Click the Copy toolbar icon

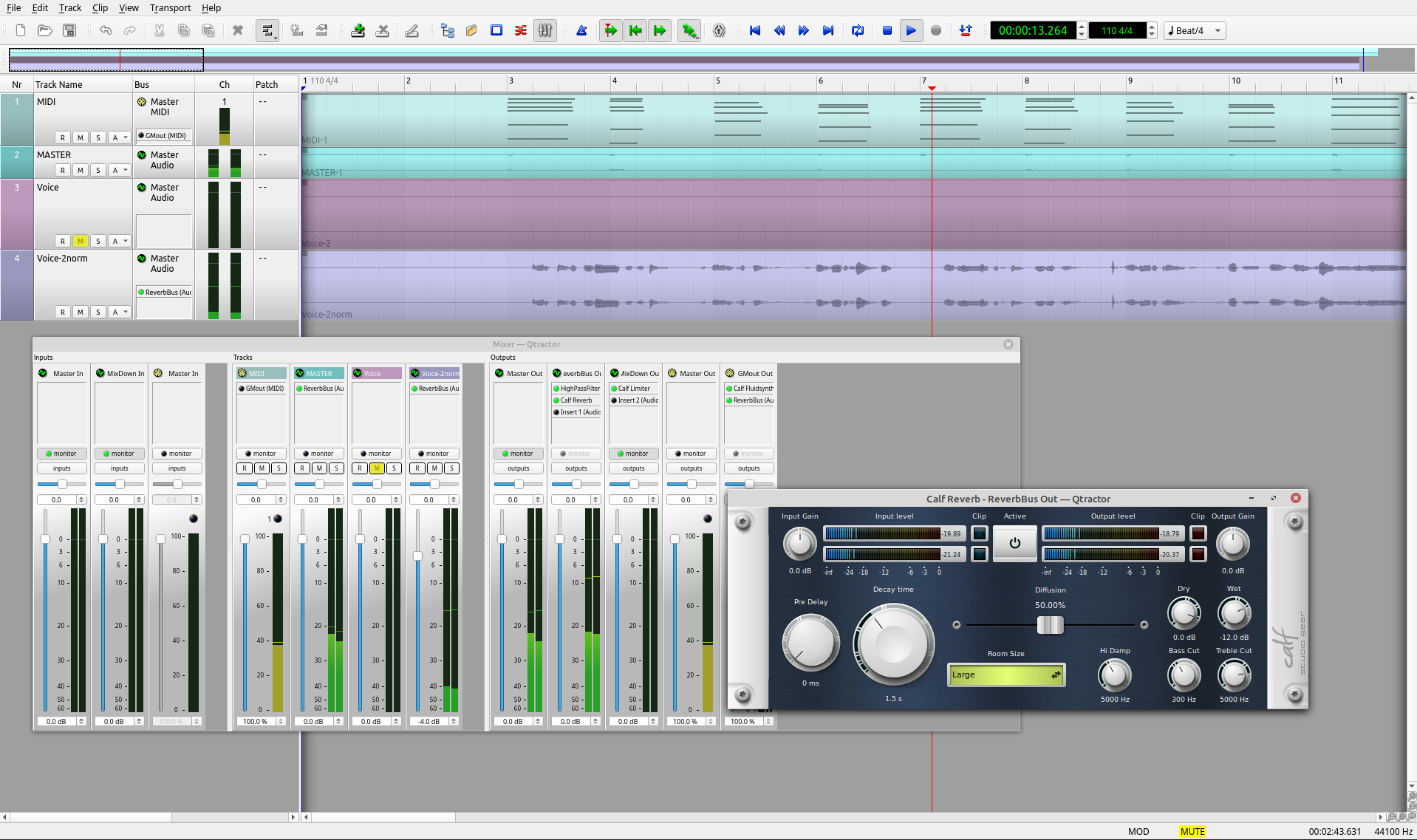coord(184,30)
